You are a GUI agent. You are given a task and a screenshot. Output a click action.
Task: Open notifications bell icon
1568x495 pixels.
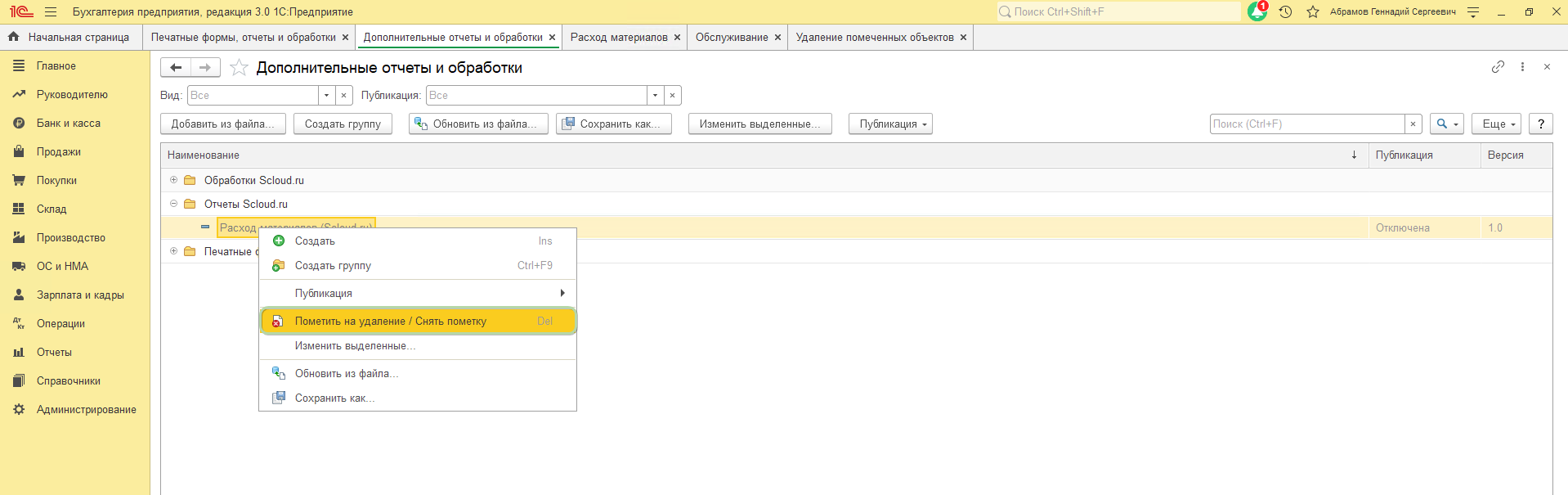(x=1257, y=11)
